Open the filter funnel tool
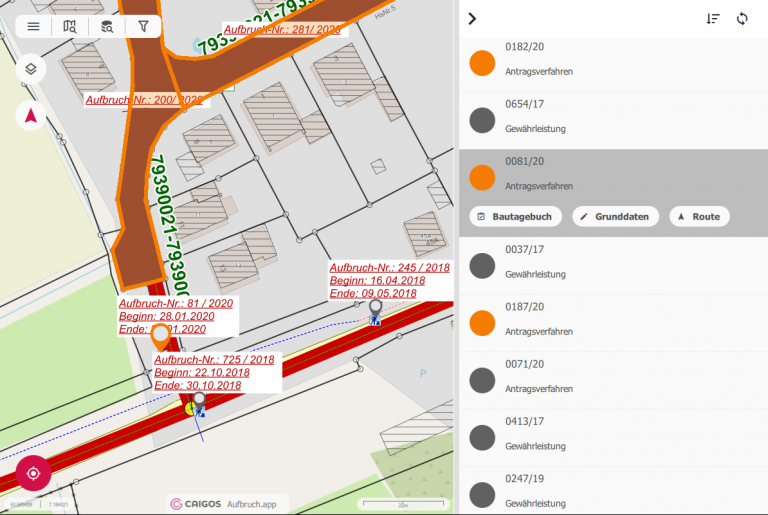768x515 pixels. 143,26
